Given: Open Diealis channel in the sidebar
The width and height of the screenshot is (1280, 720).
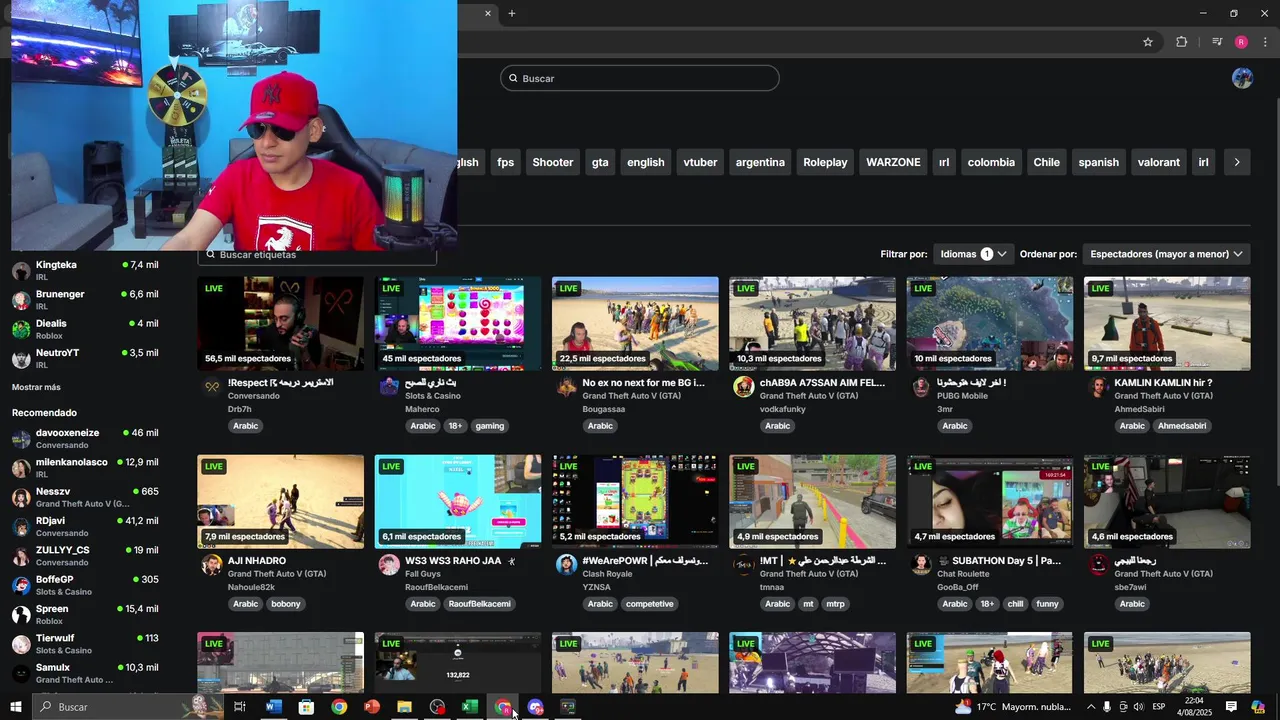Looking at the screenshot, I should click(85, 329).
